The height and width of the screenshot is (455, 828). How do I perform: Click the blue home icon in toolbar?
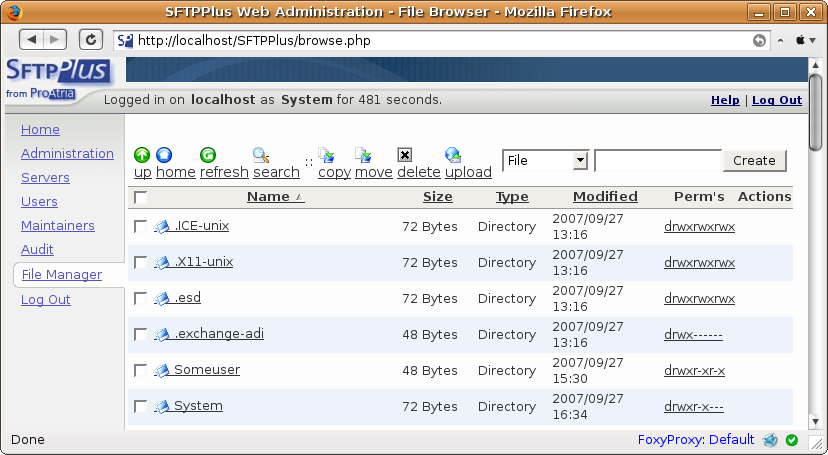(x=164, y=155)
